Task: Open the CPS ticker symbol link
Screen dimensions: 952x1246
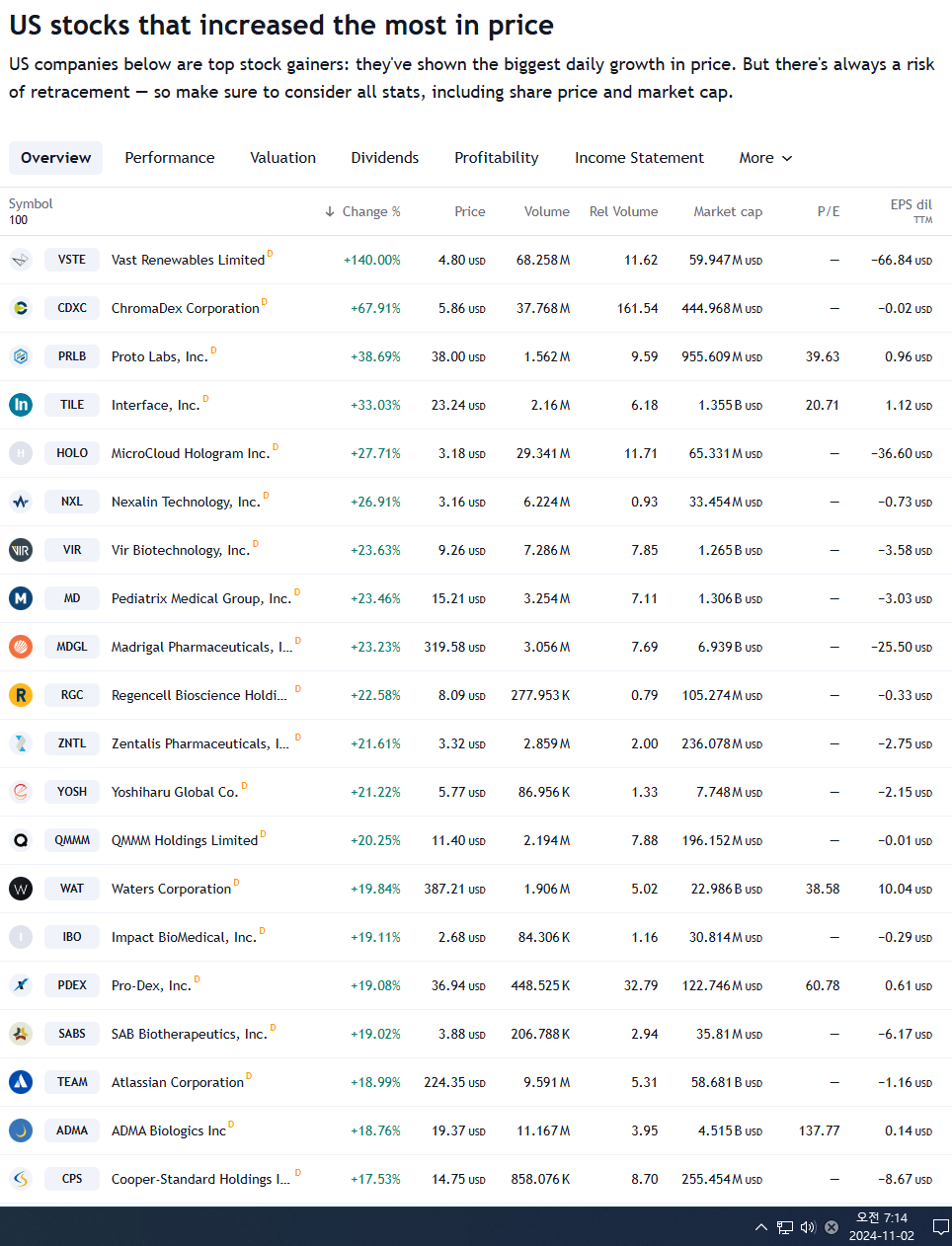Action: [x=72, y=1179]
